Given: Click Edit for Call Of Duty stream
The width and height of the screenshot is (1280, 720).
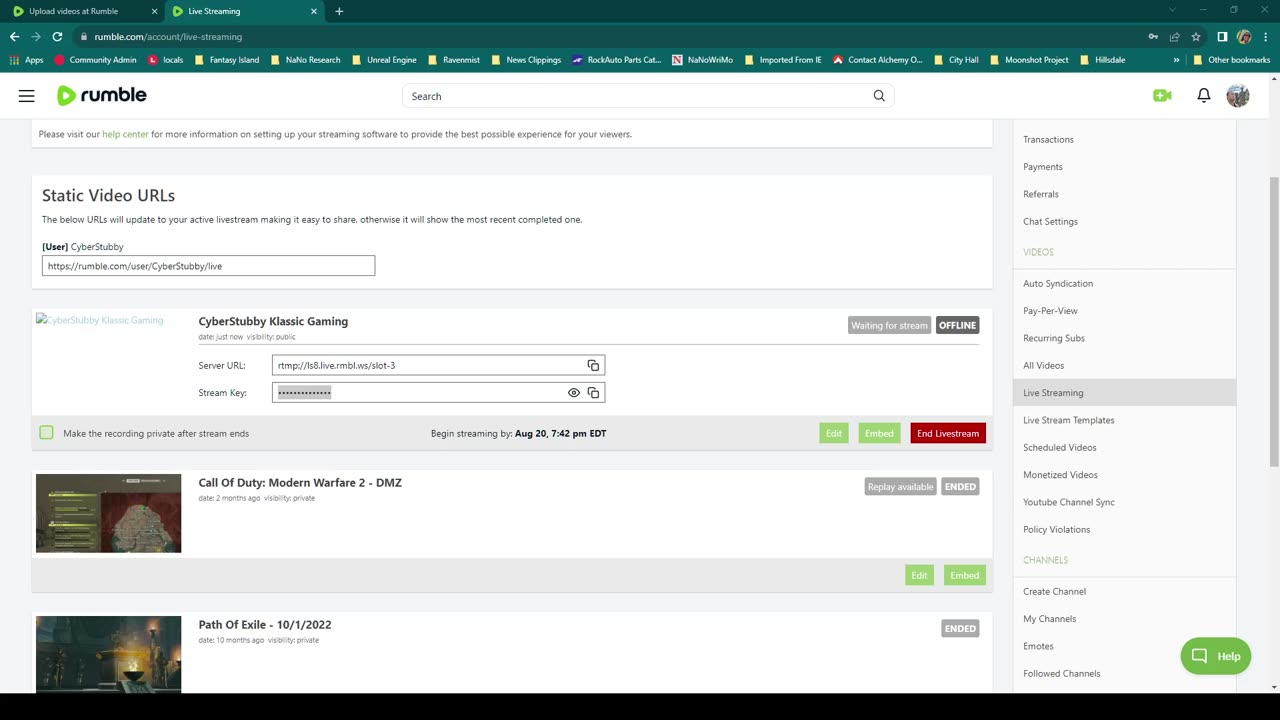Looking at the screenshot, I should 919,575.
